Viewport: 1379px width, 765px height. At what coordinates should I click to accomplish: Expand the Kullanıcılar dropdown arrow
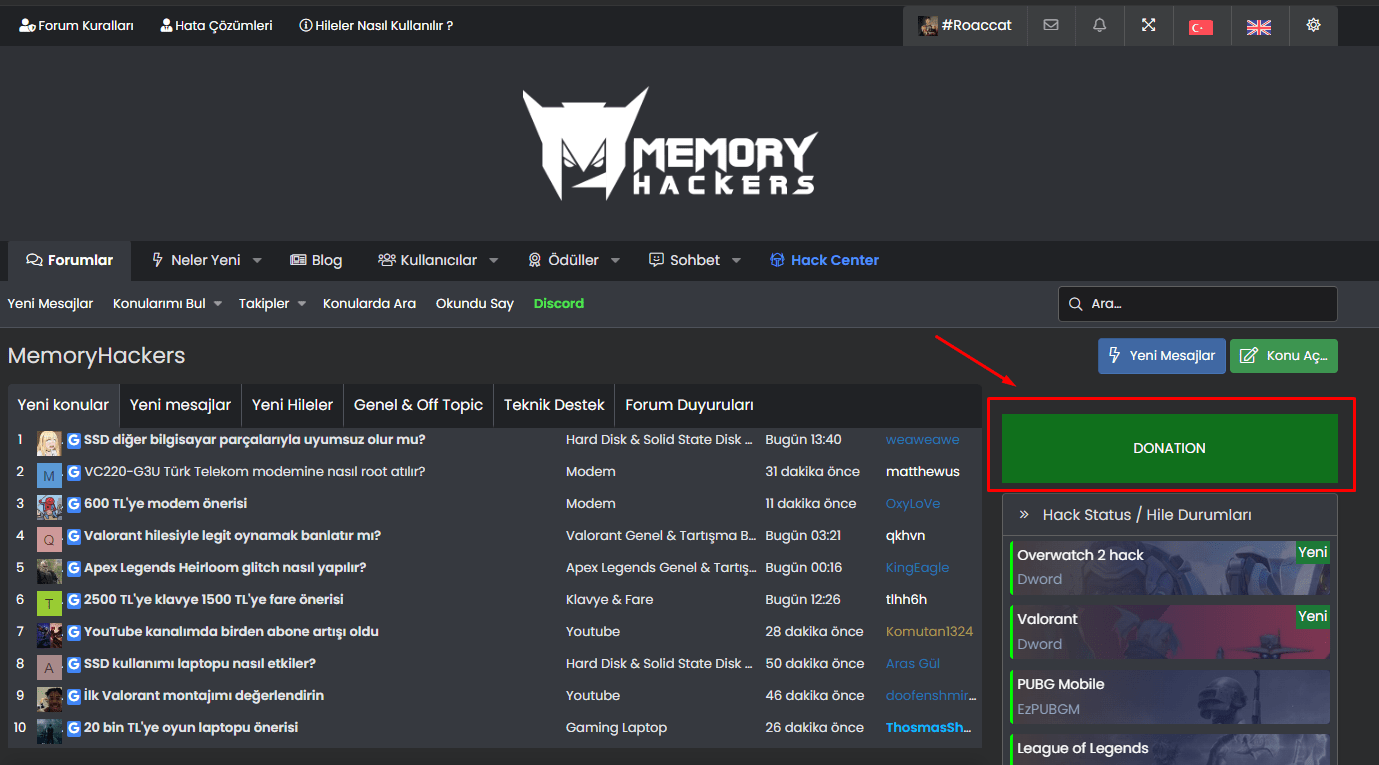pyautogui.click(x=493, y=261)
